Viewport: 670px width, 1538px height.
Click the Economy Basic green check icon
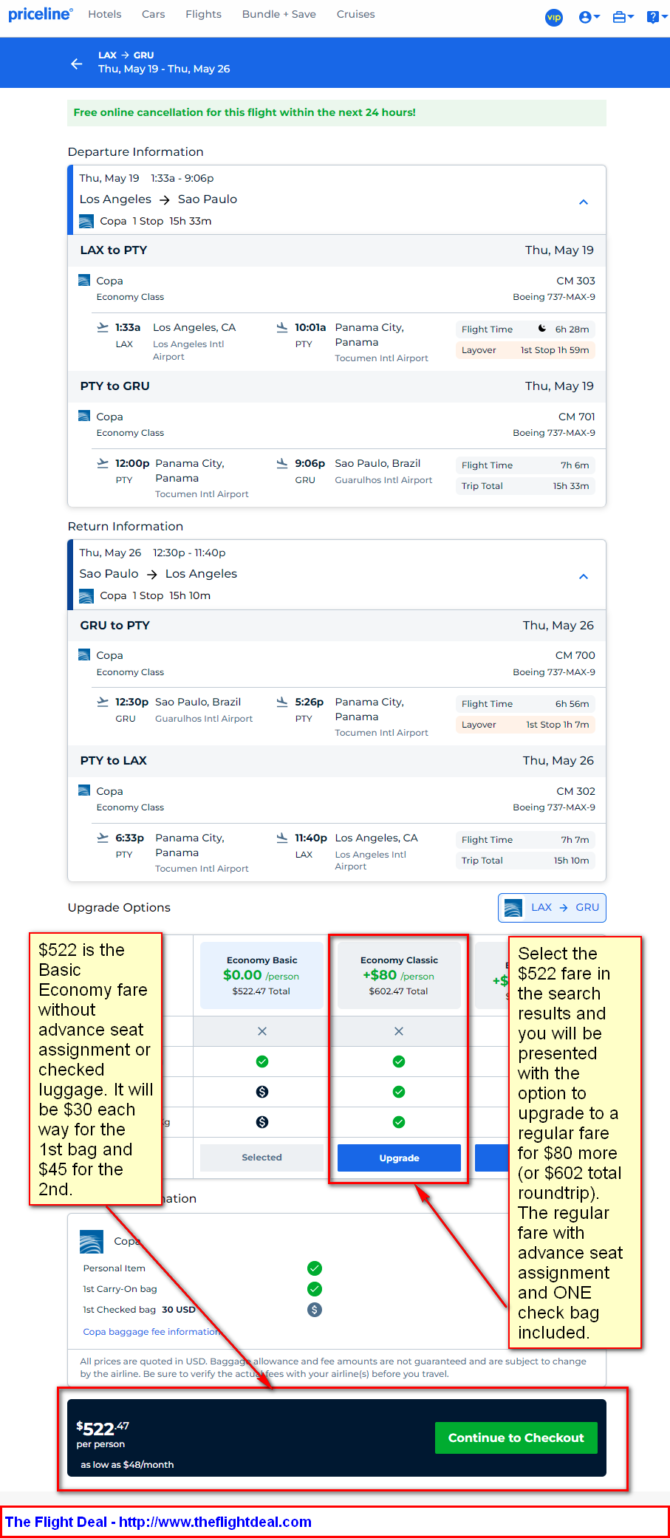click(262, 1061)
